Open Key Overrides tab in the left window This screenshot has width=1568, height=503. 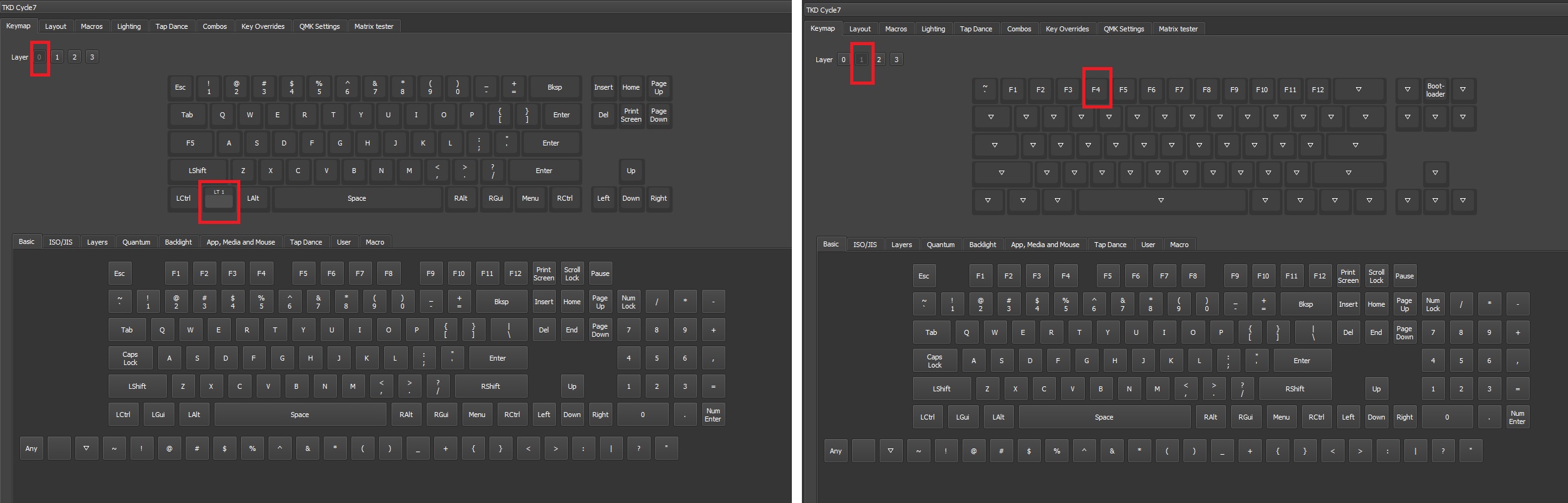pos(263,26)
